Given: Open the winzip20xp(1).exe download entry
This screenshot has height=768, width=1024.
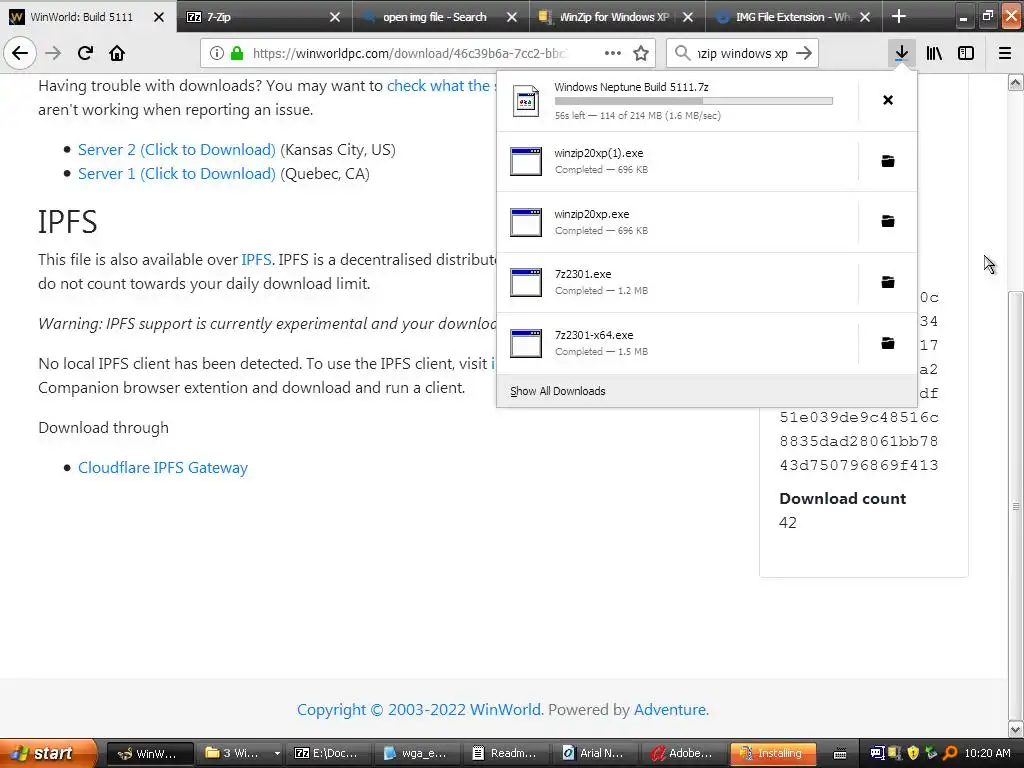Looking at the screenshot, I should 677,161.
